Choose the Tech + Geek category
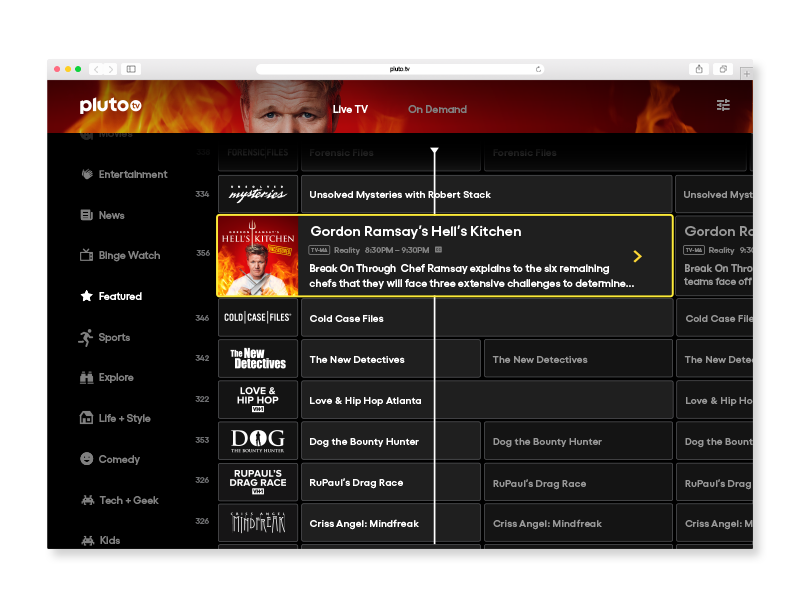800x600 pixels. [90, 500]
